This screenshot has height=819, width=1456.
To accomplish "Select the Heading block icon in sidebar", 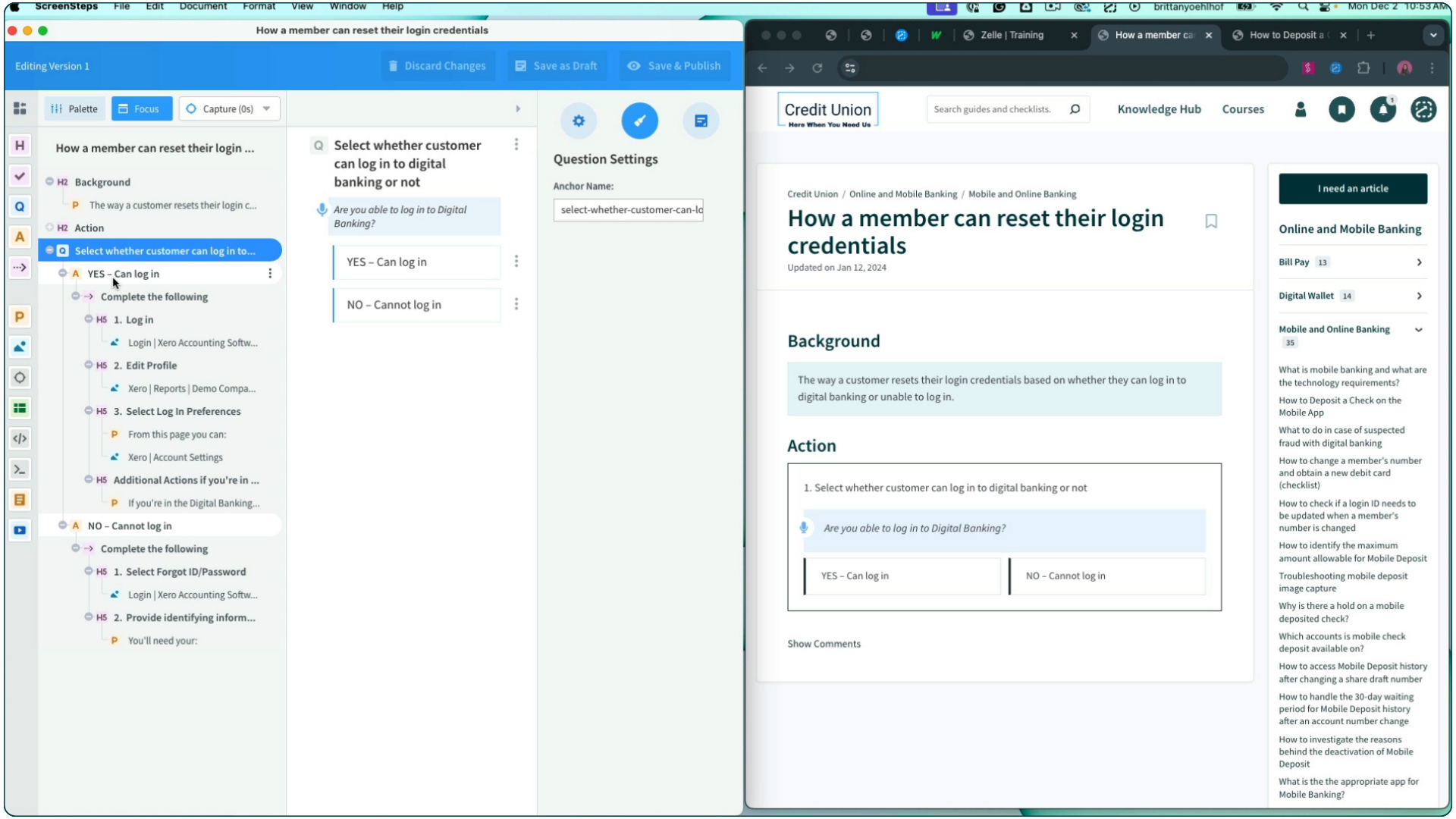I will (x=20, y=146).
